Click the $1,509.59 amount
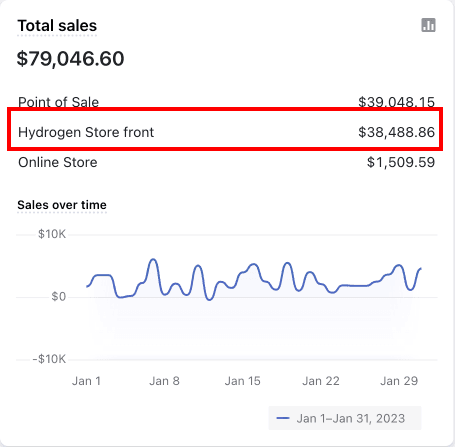 tap(401, 162)
